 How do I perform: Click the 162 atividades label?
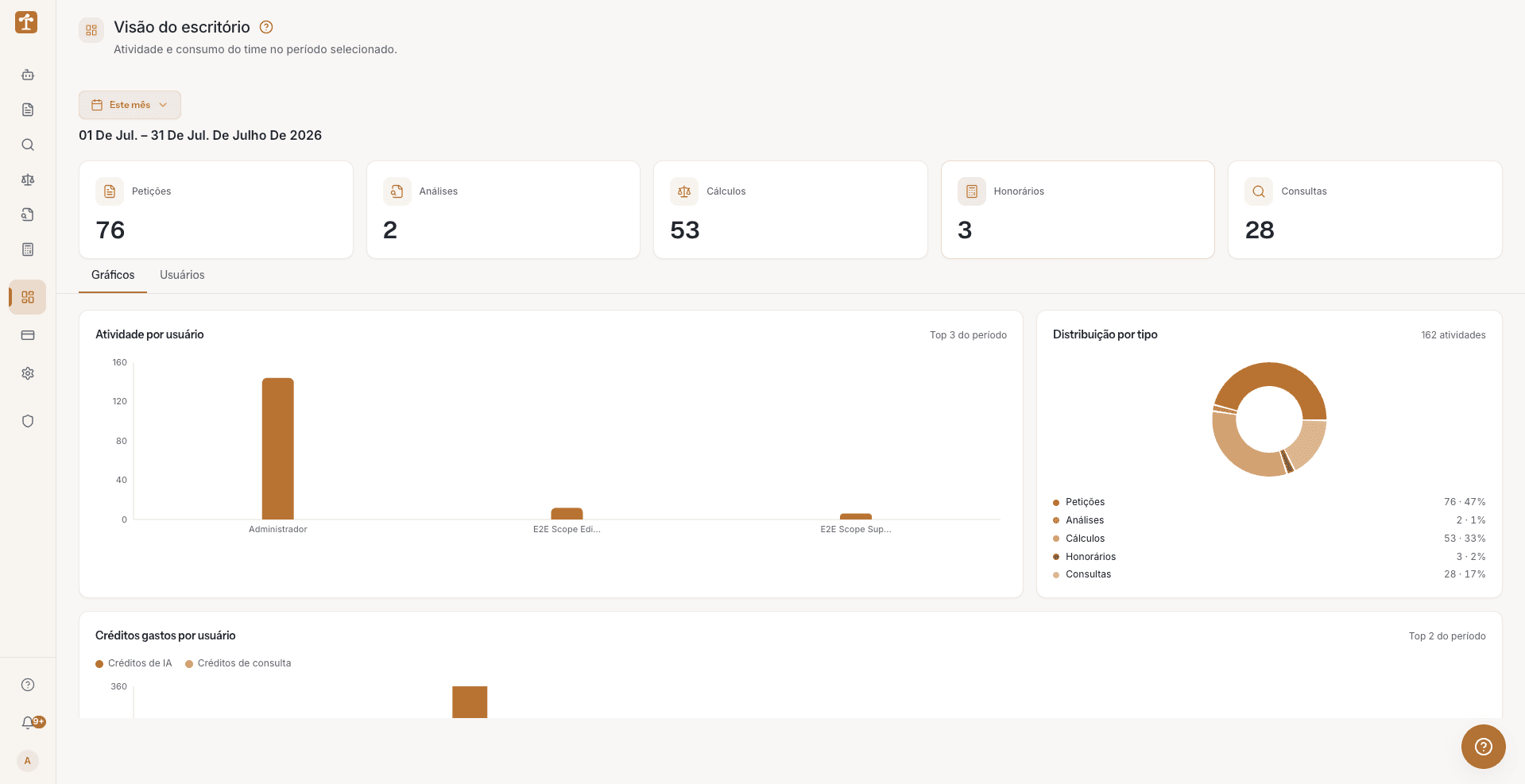1453,335
